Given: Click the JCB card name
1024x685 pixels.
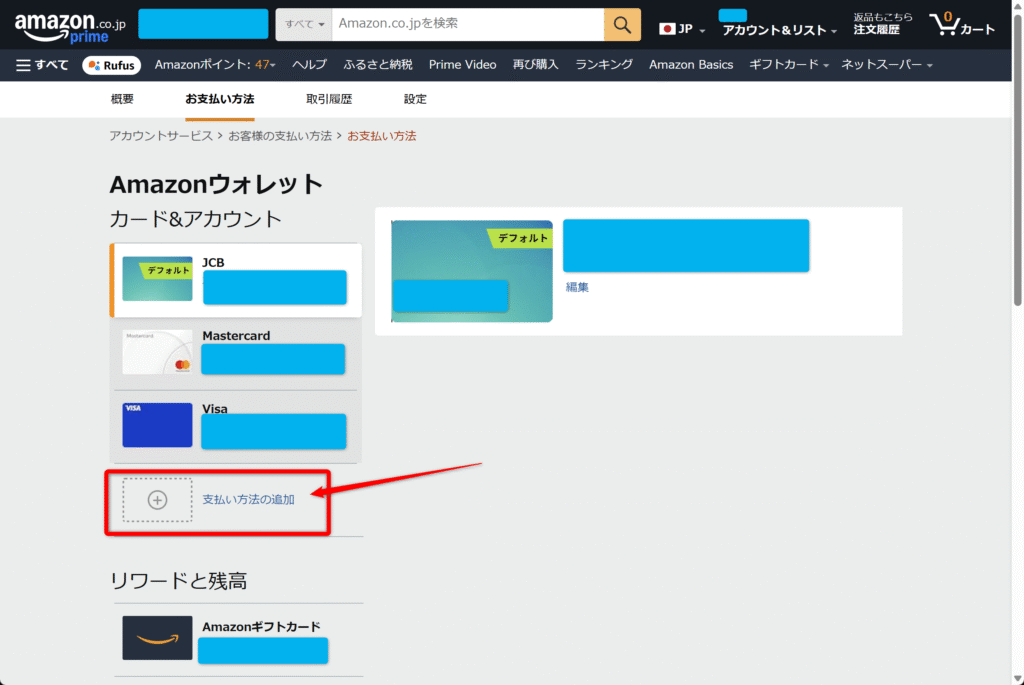Looking at the screenshot, I should [x=213, y=263].
